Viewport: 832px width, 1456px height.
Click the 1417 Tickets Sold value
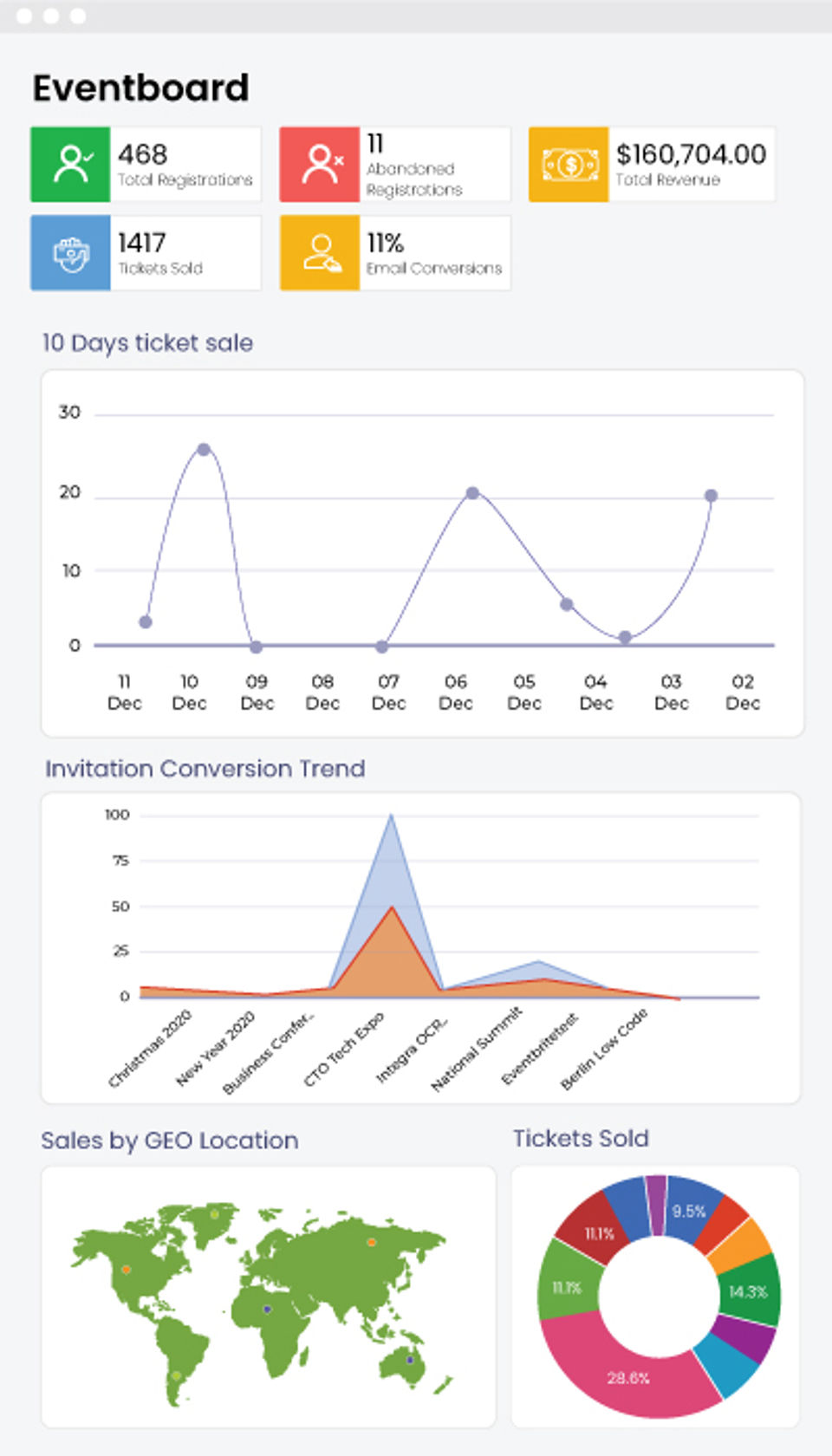tap(142, 244)
